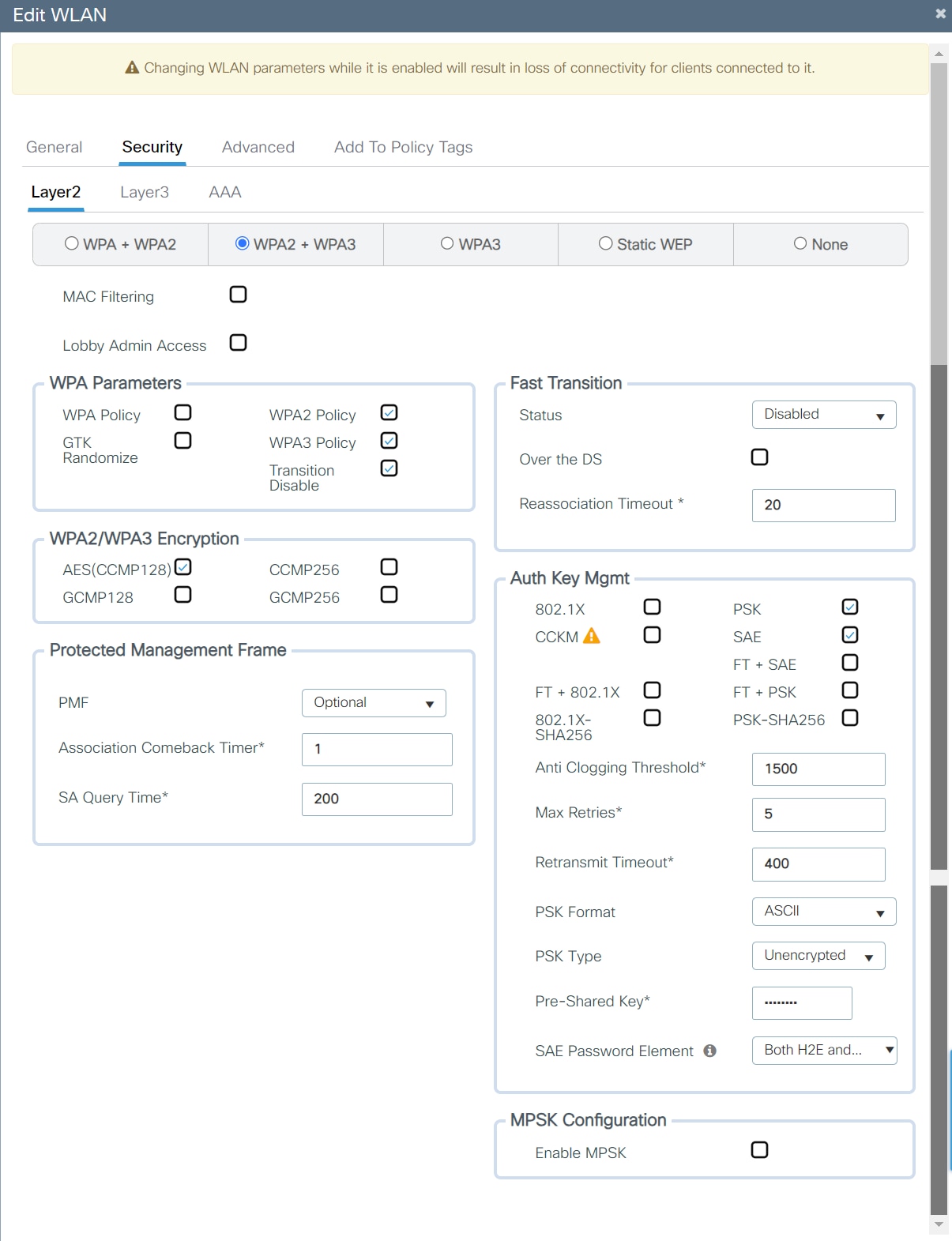Go to Add To Policy Tags tab
Screen dimensions: 952x1241
tap(403, 147)
